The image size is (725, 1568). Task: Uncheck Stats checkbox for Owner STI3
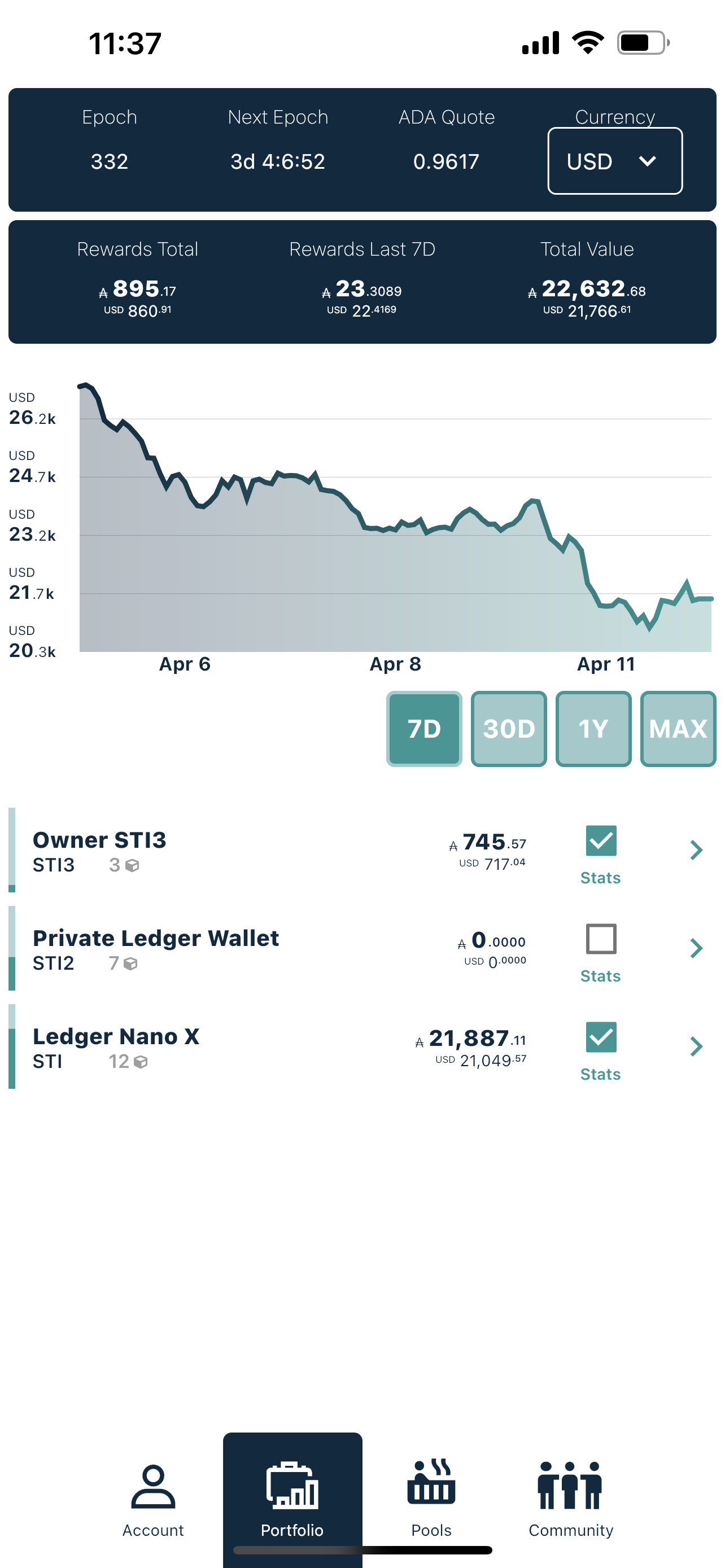(x=600, y=840)
